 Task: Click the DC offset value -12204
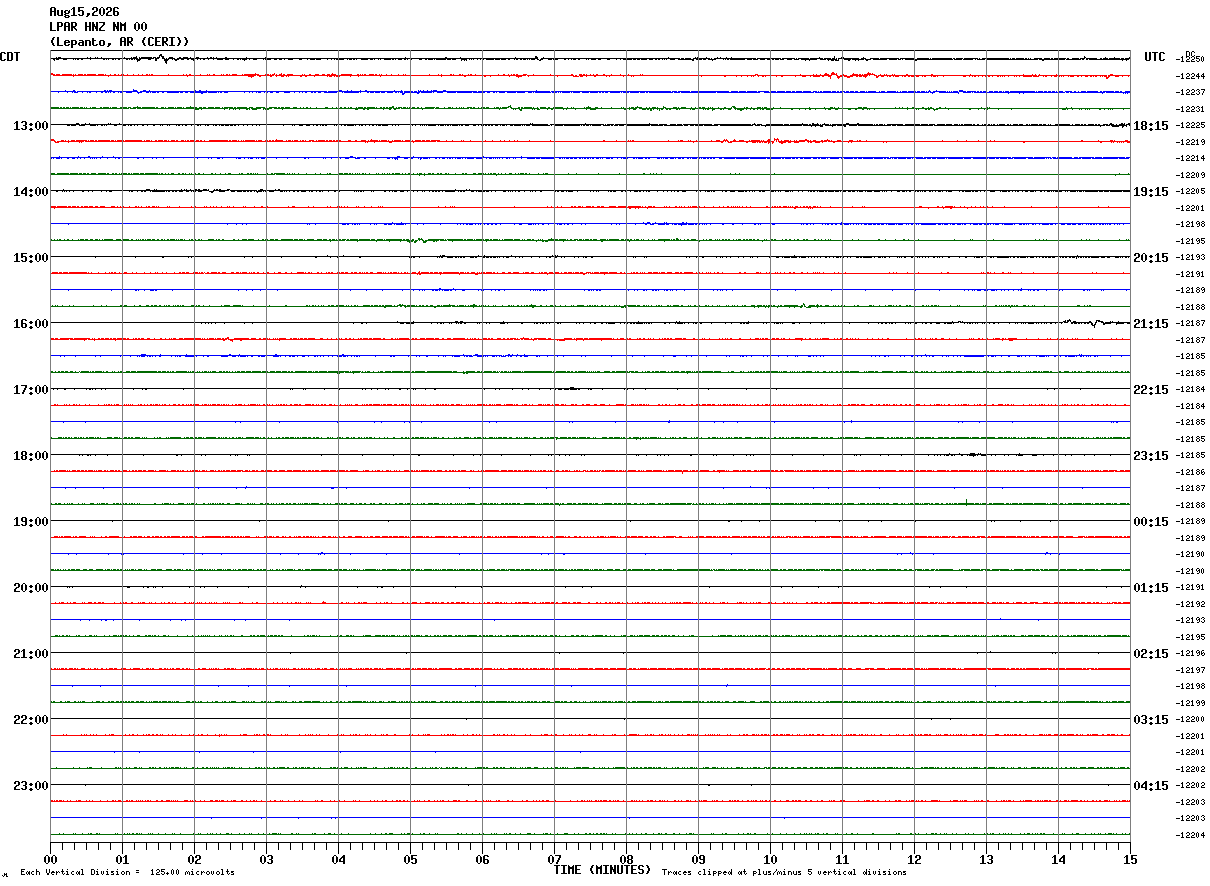pos(1191,835)
